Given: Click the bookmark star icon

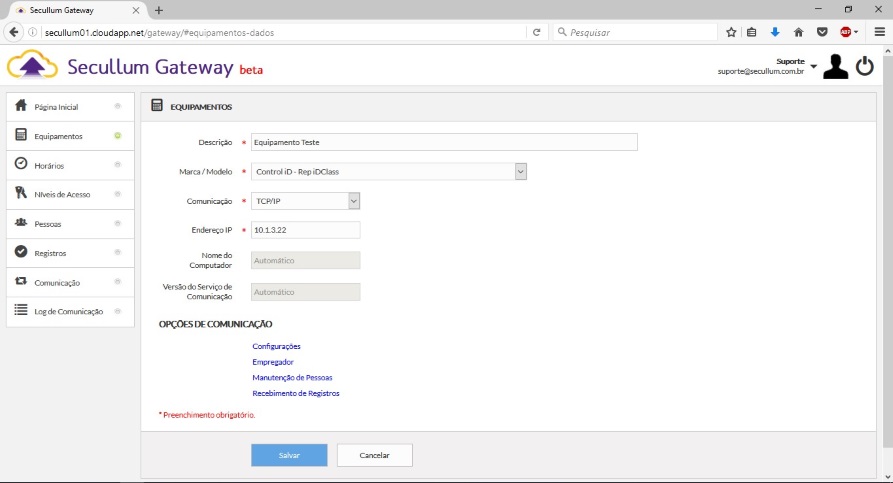Looking at the screenshot, I should [731, 32].
